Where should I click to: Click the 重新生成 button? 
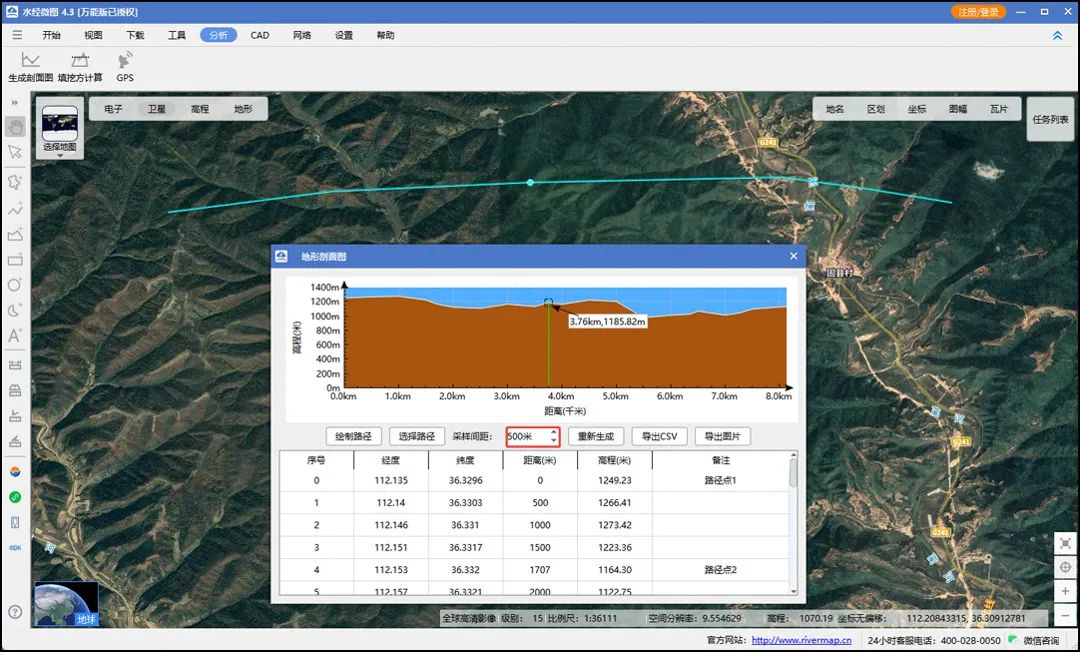(x=596, y=436)
